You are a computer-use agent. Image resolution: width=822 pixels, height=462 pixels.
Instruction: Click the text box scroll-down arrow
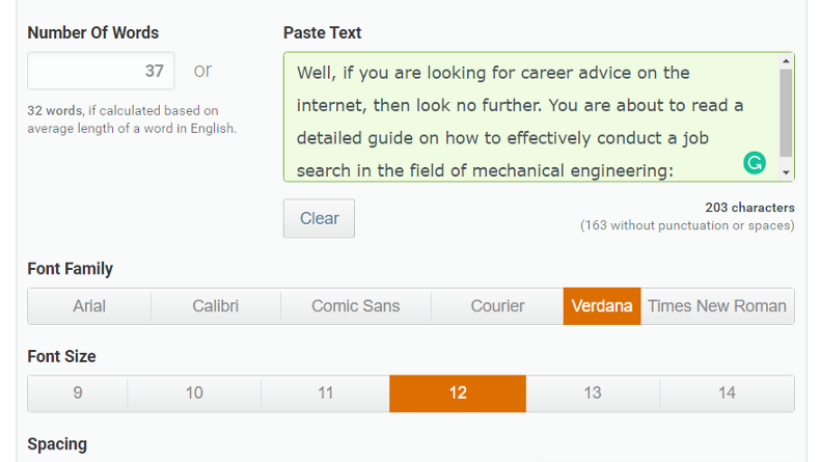coord(787,173)
